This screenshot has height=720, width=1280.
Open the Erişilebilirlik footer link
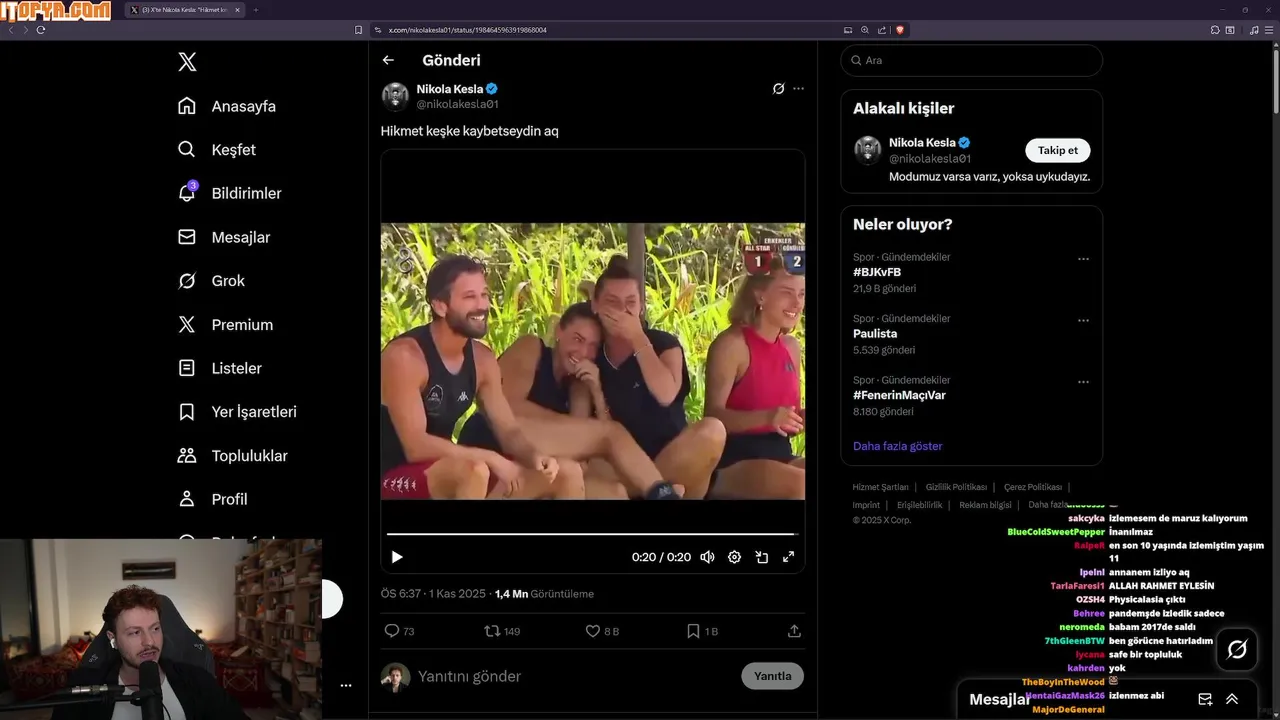tap(919, 505)
